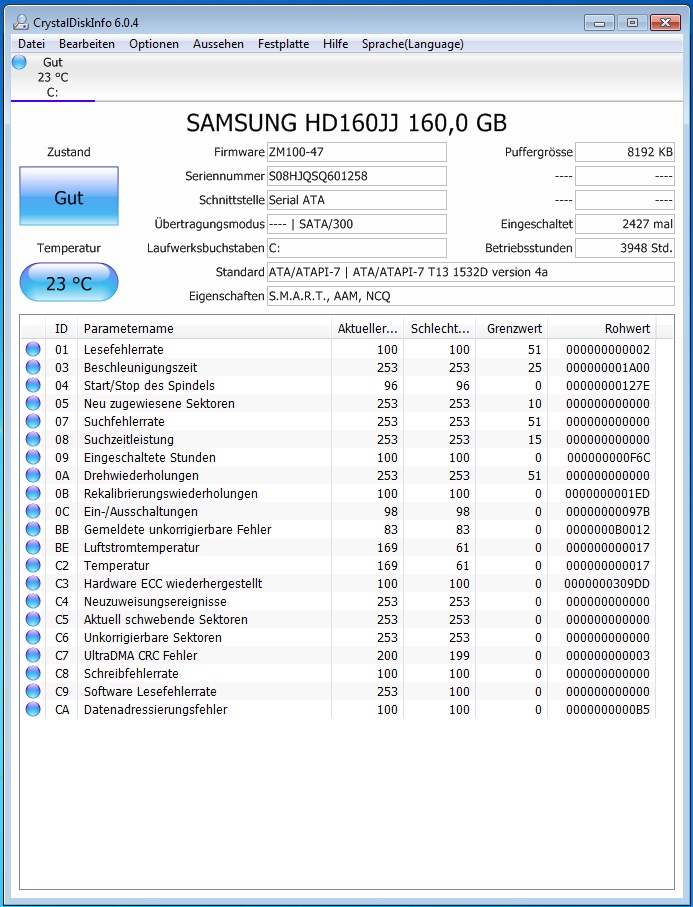
Task: Click status orb for C2 Temperatur row
Action: pos(33,565)
